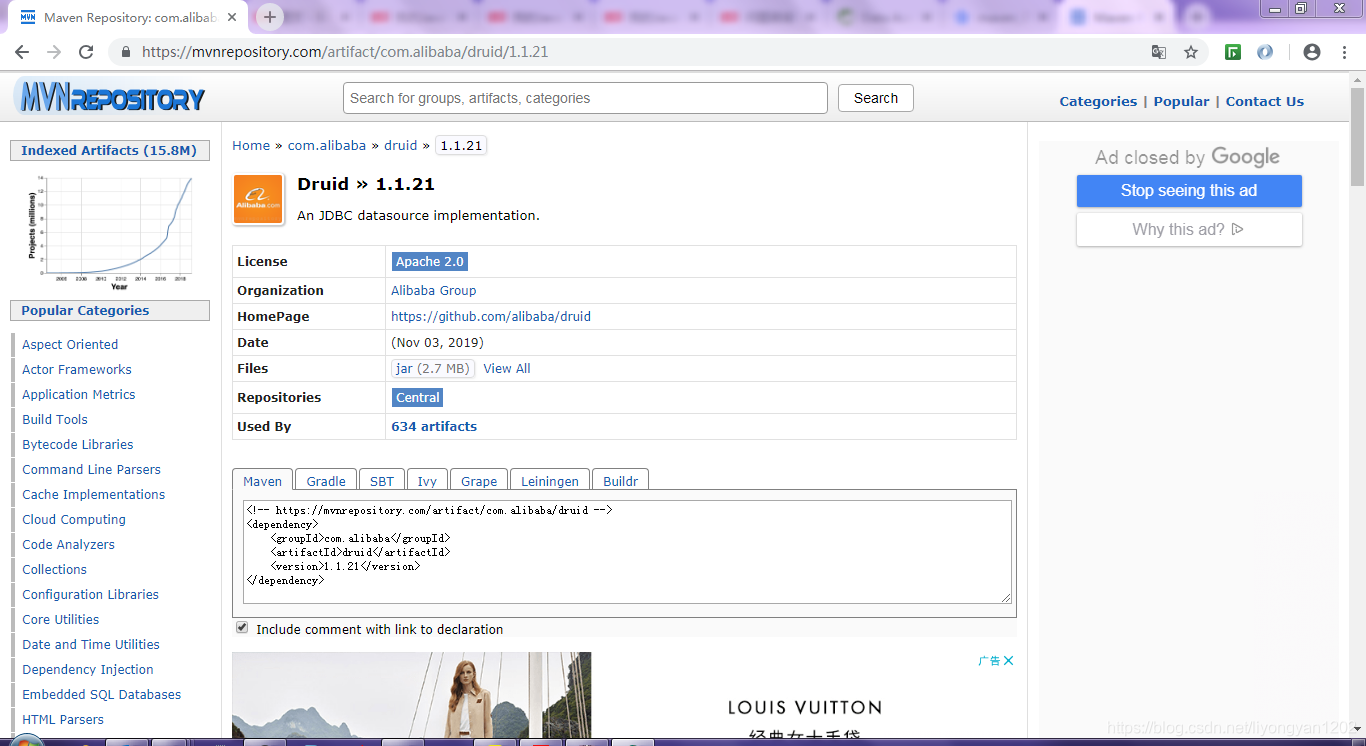Open Categories in top navigation
1366x746 pixels.
click(1098, 101)
